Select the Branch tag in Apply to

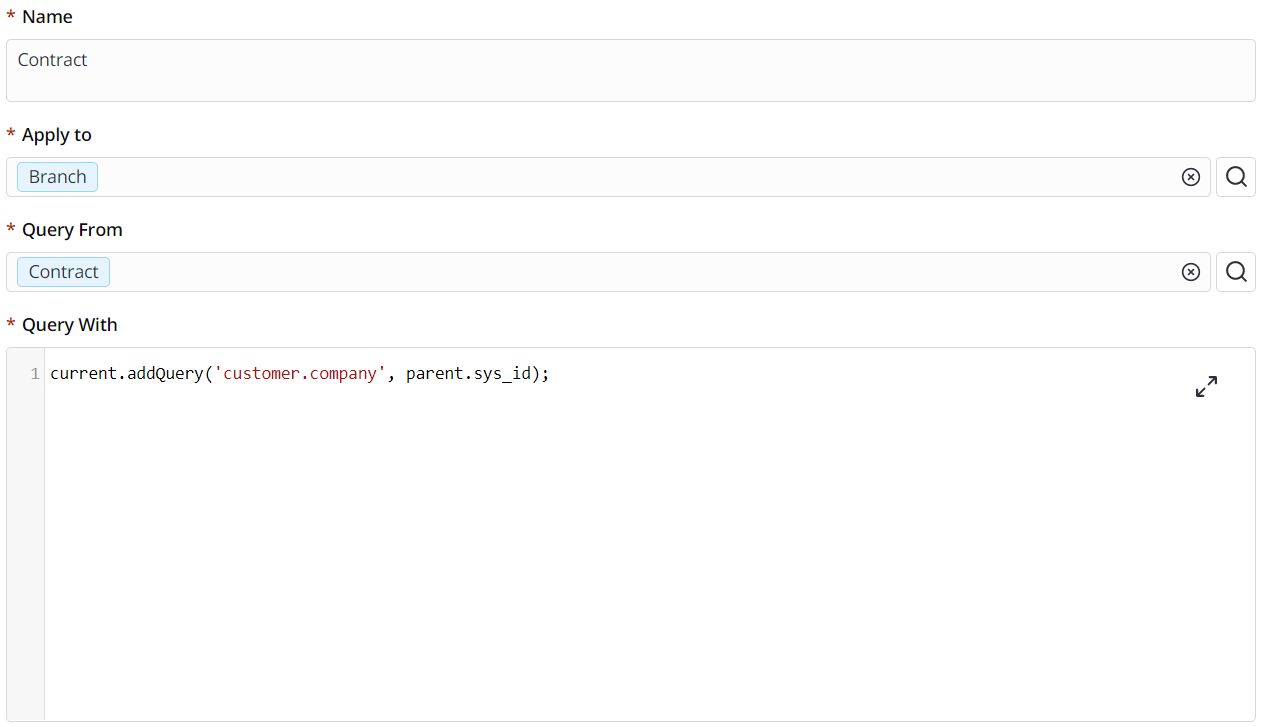(58, 177)
